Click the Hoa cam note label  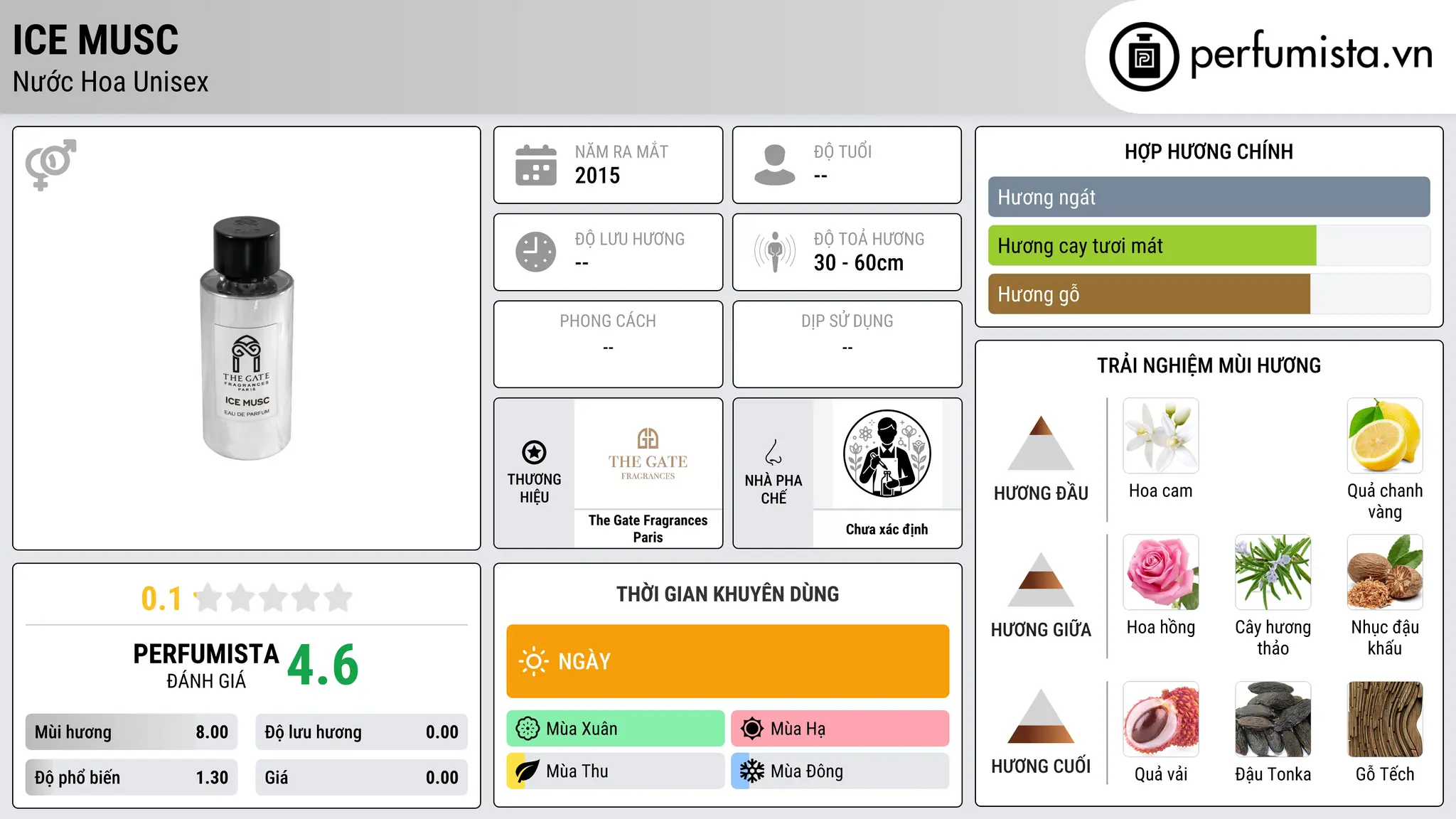1161,491
